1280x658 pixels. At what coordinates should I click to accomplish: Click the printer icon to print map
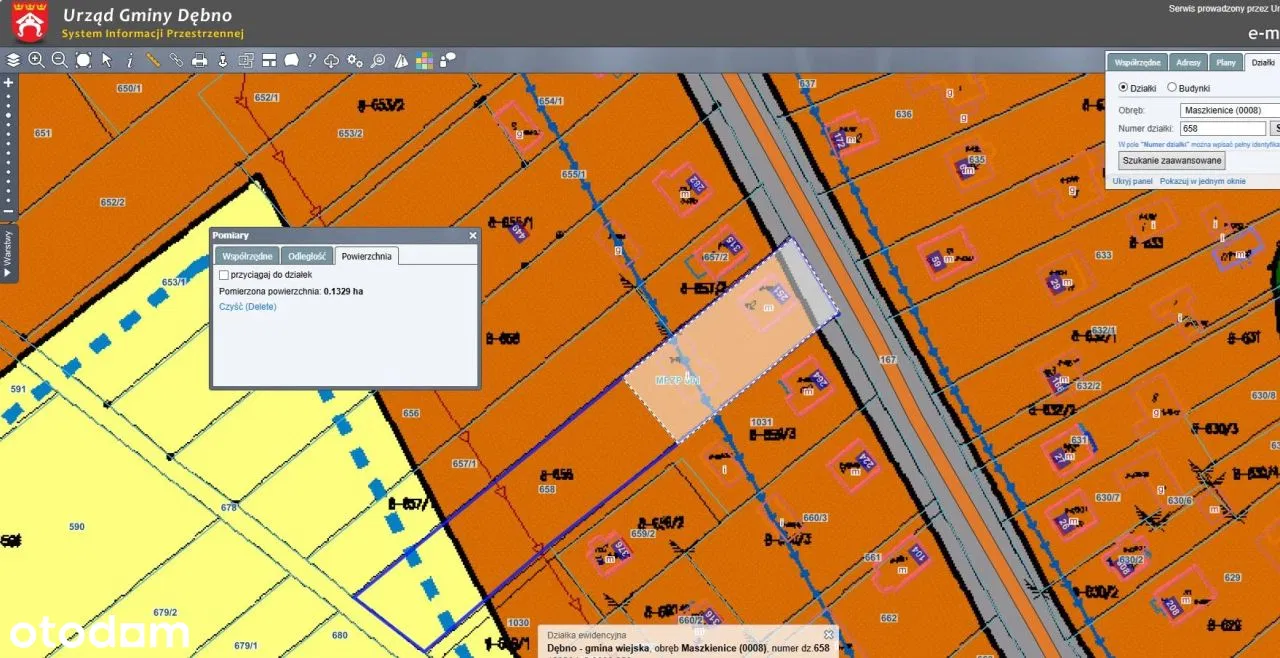tap(199, 60)
